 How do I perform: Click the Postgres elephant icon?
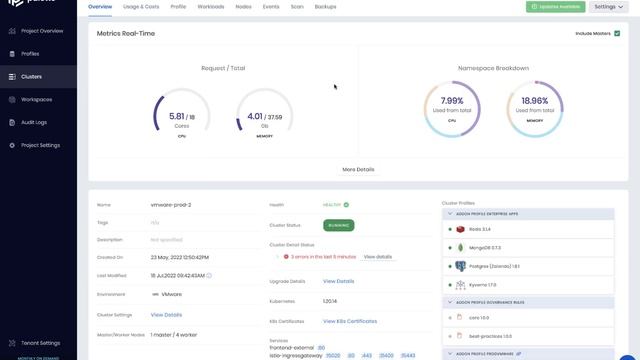(x=460, y=266)
